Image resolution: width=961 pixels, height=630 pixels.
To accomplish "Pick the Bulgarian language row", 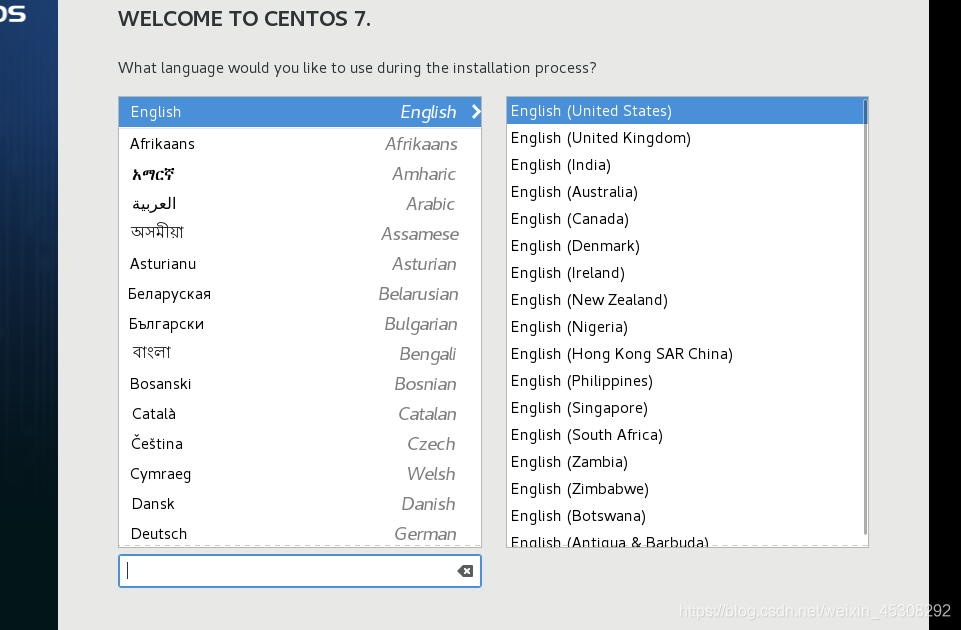I will [x=300, y=324].
